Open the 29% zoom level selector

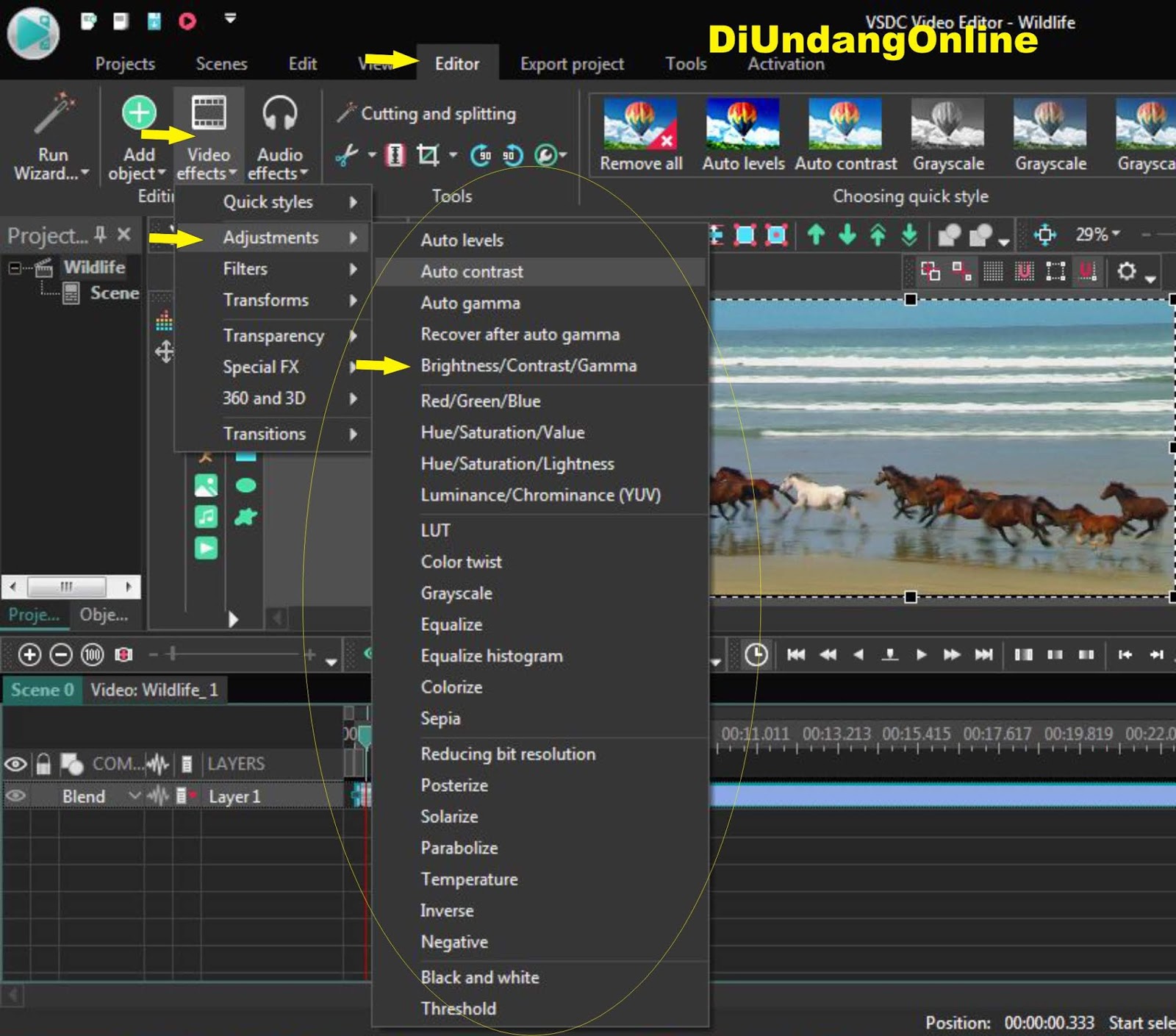click(x=1094, y=234)
